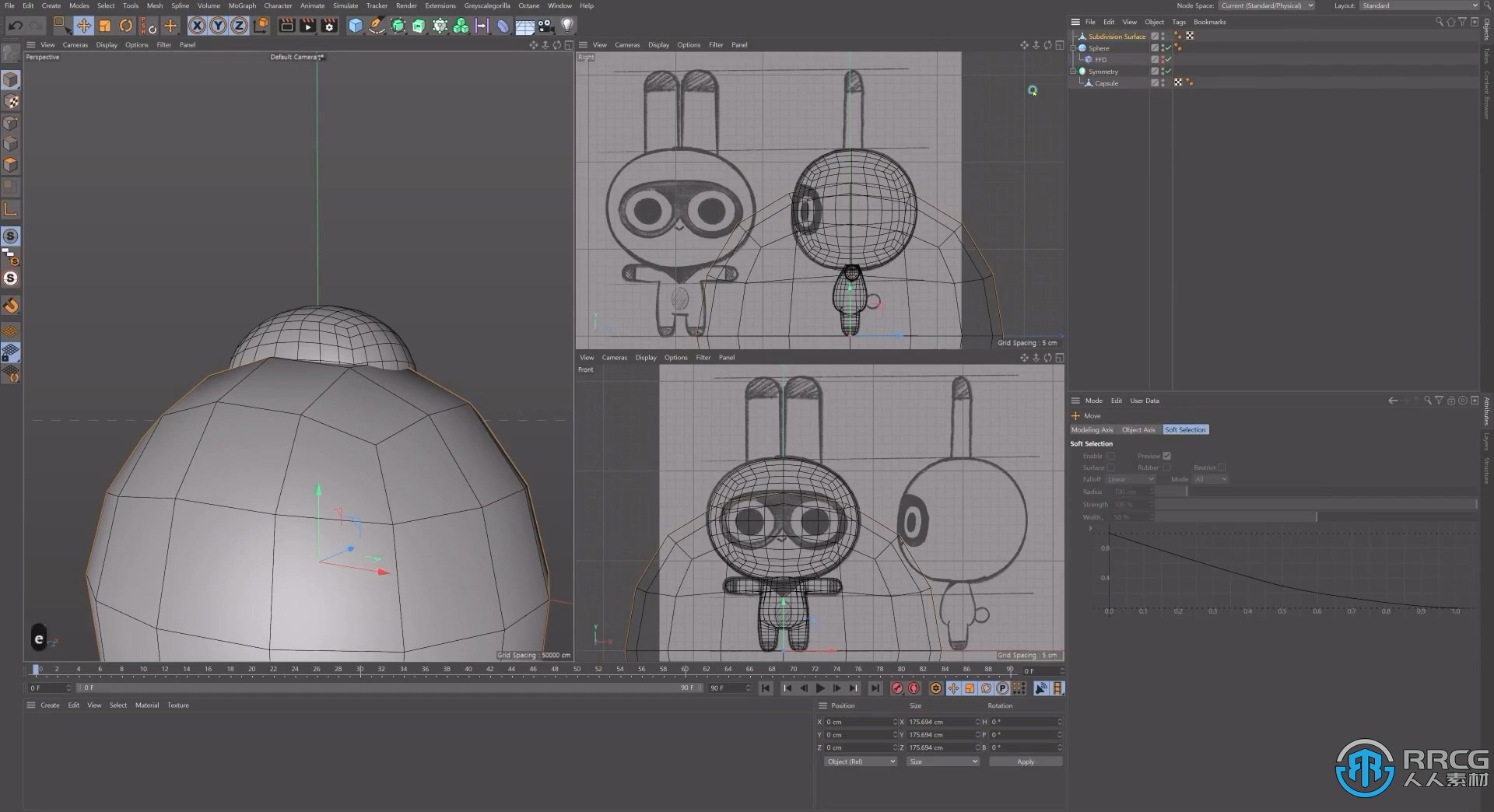Viewport: 1494px width, 812px height.
Task: Click the Floor environment icon
Action: [x=524, y=26]
